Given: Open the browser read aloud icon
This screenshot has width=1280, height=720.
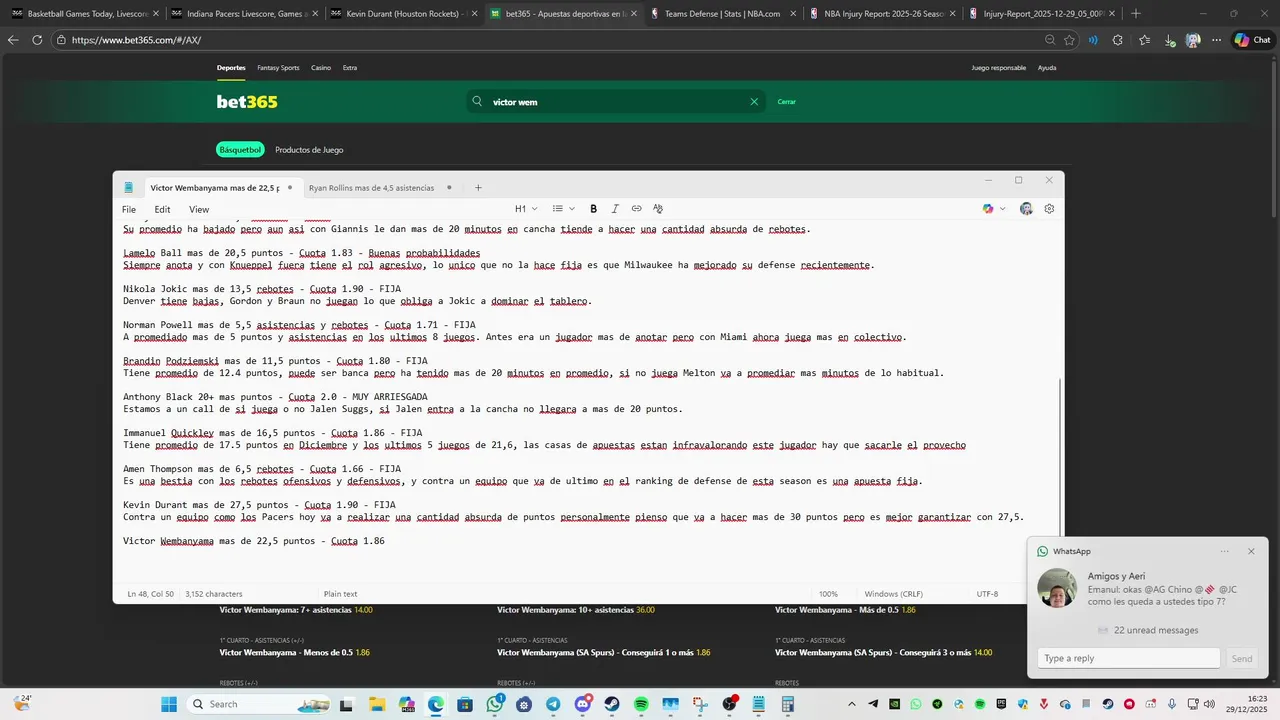Looking at the screenshot, I should pyautogui.click(x=1092, y=40).
